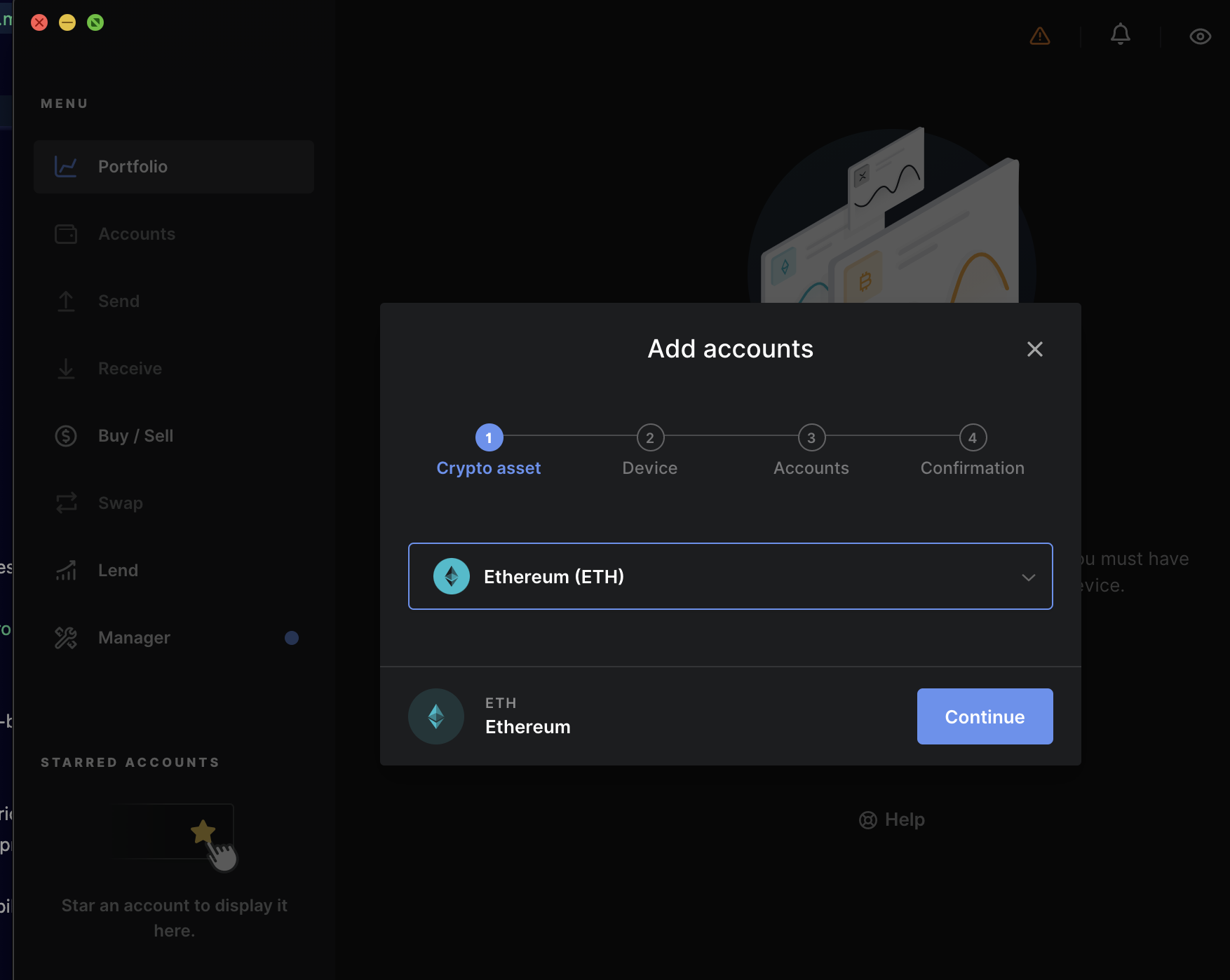The height and width of the screenshot is (980, 1230).
Task: Click the warning triangle icon in top bar
Action: [x=1039, y=36]
